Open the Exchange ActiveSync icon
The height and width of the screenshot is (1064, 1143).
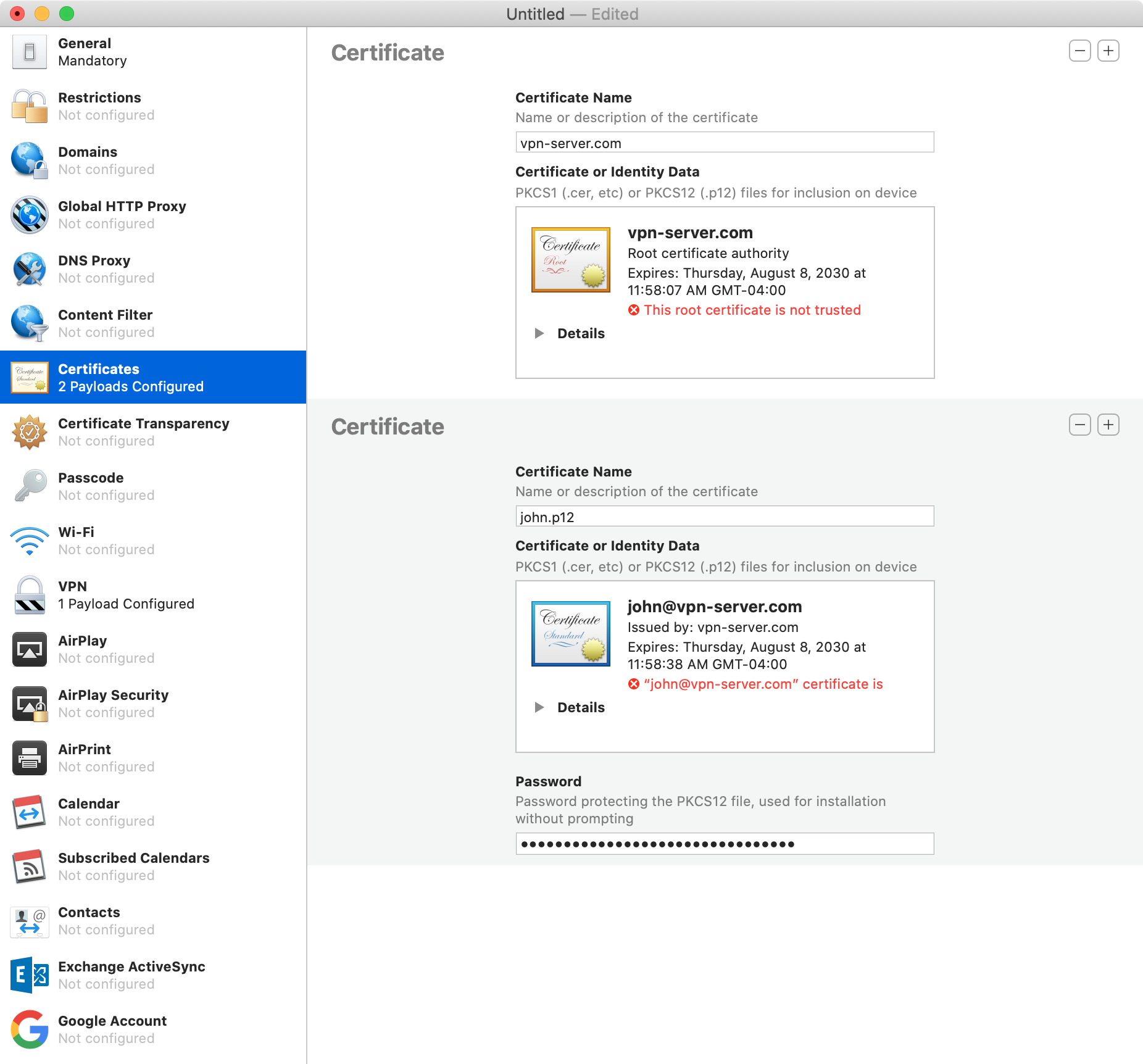pyautogui.click(x=29, y=975)
